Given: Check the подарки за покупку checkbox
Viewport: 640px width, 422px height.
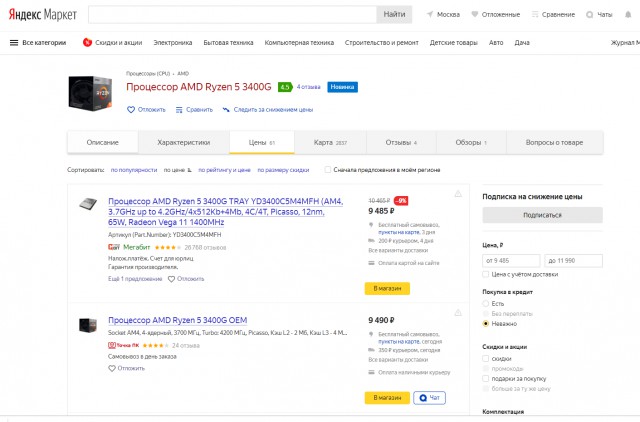Looking at the screenshot, I should (x=485, y=379).
